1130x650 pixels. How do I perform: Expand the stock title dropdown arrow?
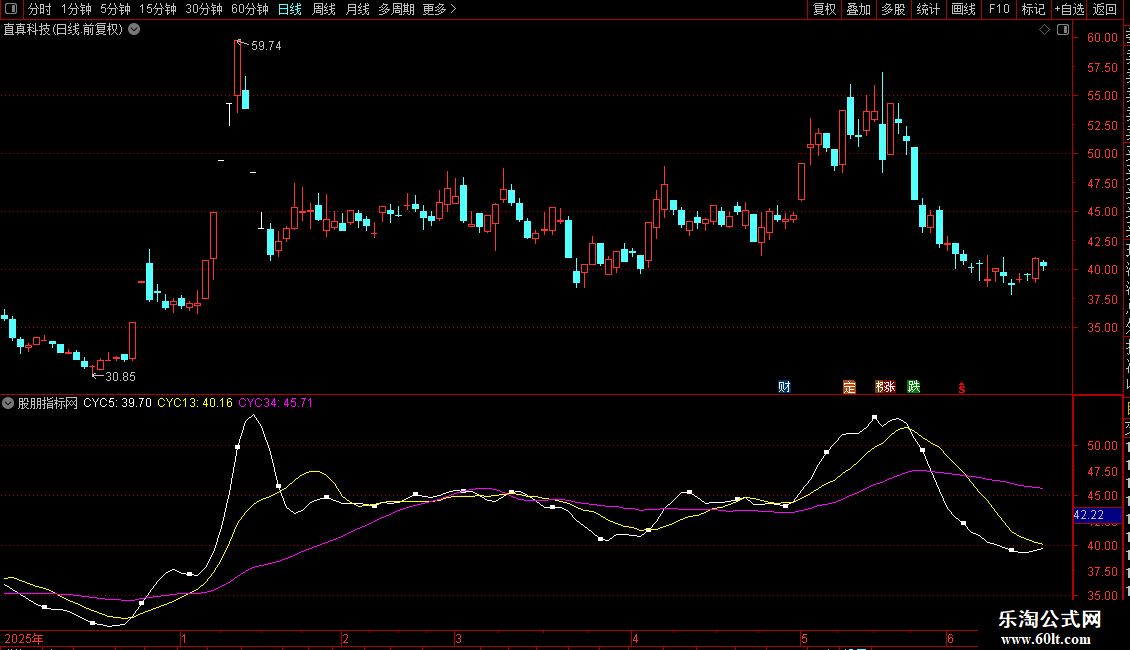[x=134, y=30]
